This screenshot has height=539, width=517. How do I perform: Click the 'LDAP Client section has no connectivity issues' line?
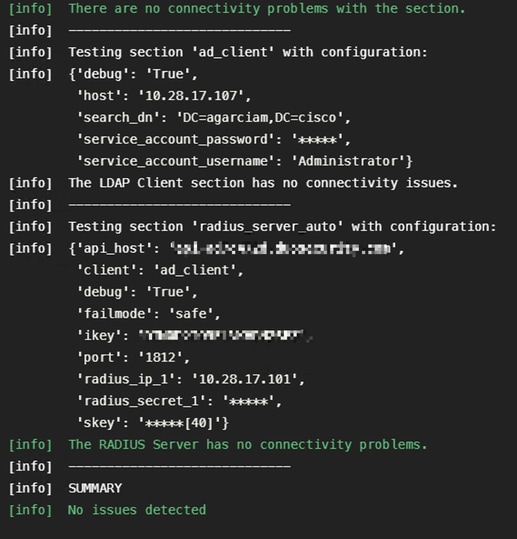click(263, 183)
